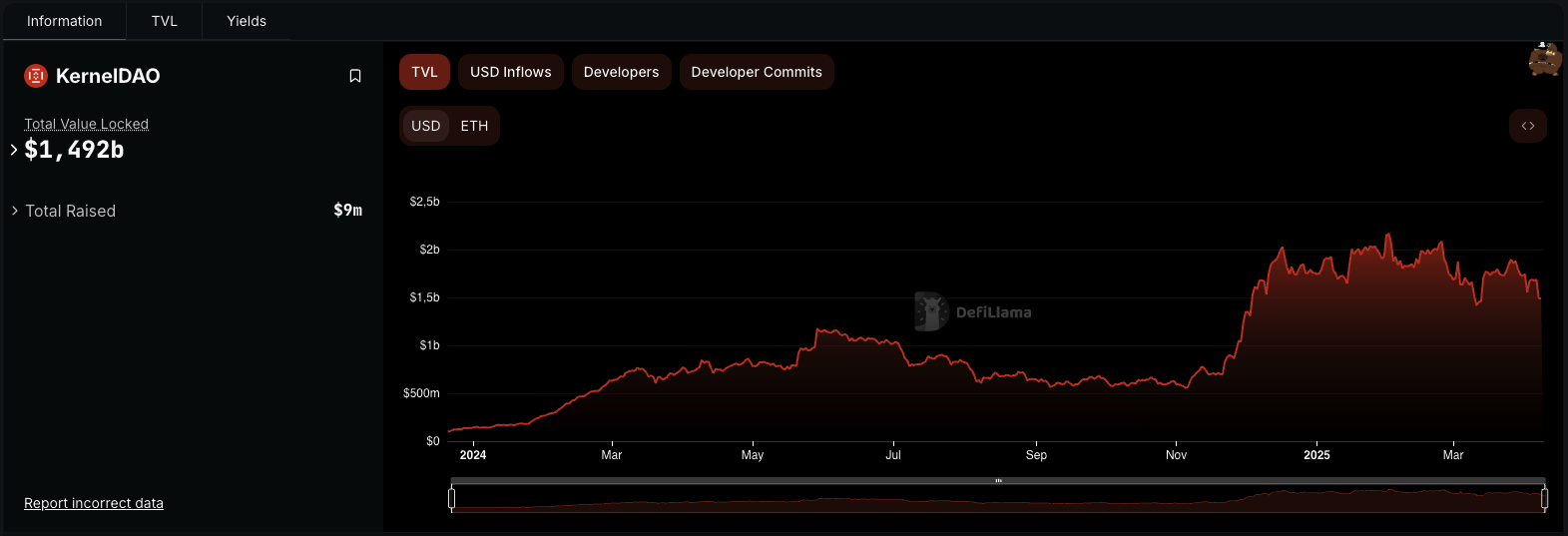The height and width of the screenshot is (536, 1568).
Task: Click the $9m total raised value
Action: [x=348, y=210]
